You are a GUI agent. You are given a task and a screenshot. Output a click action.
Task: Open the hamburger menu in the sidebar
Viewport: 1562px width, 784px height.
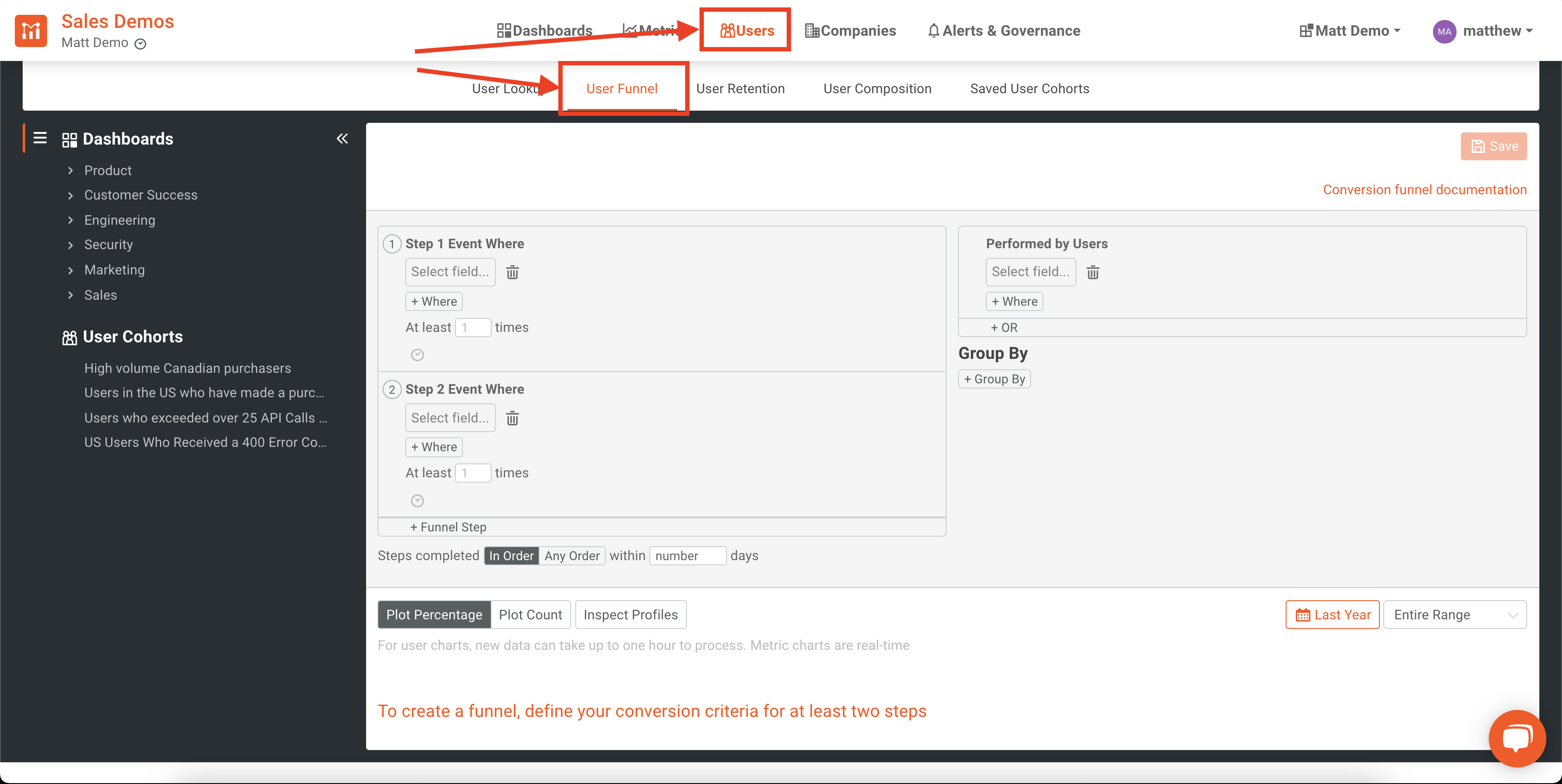point(40,138)
